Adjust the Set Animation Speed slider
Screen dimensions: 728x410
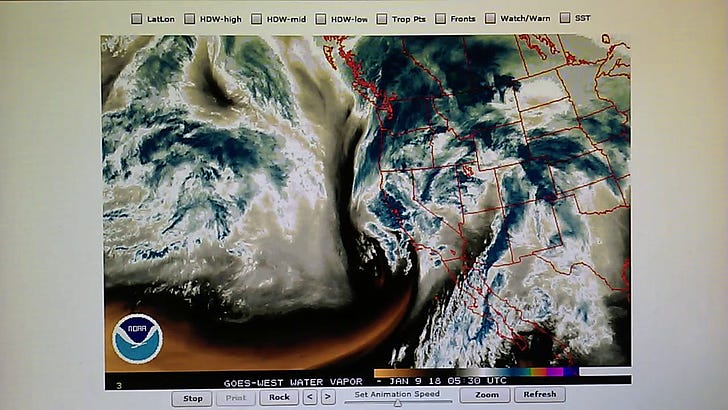point(397,402)
